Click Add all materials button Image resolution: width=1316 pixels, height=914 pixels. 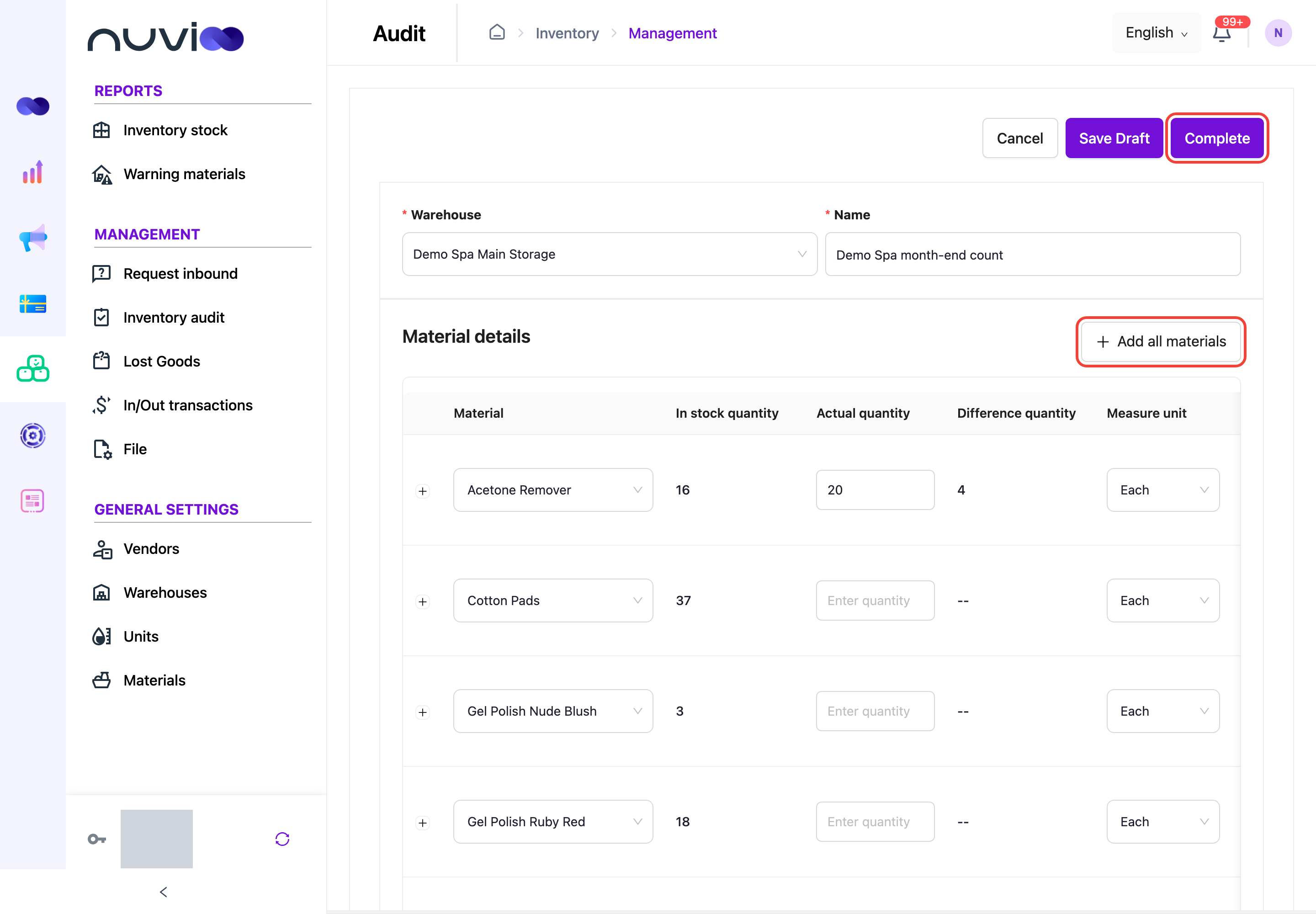(1161, 341)
